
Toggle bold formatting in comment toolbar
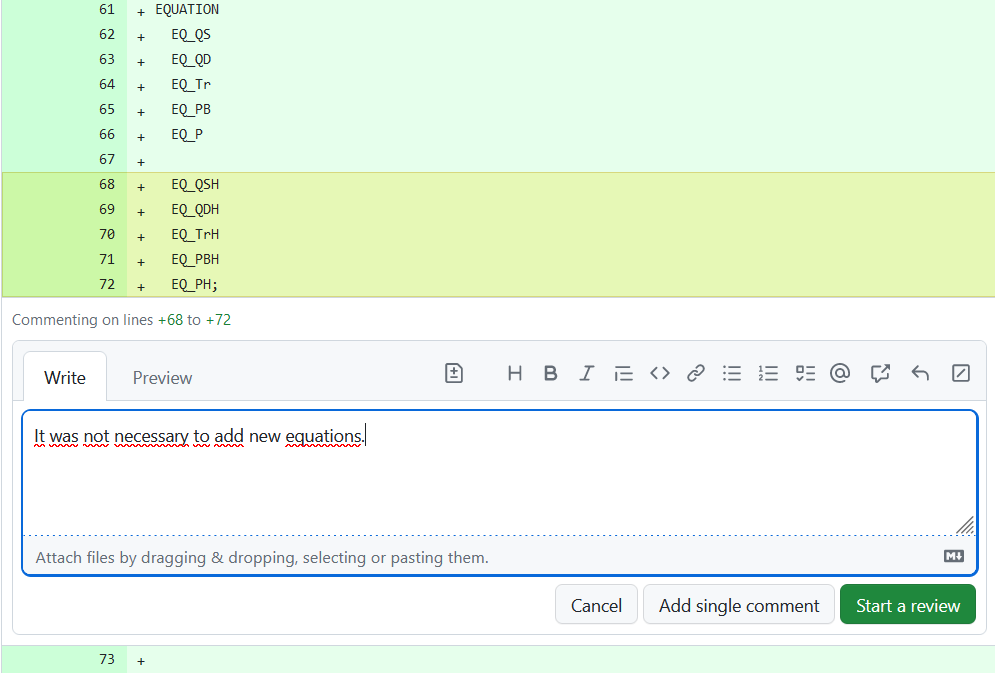pos(550,373)
